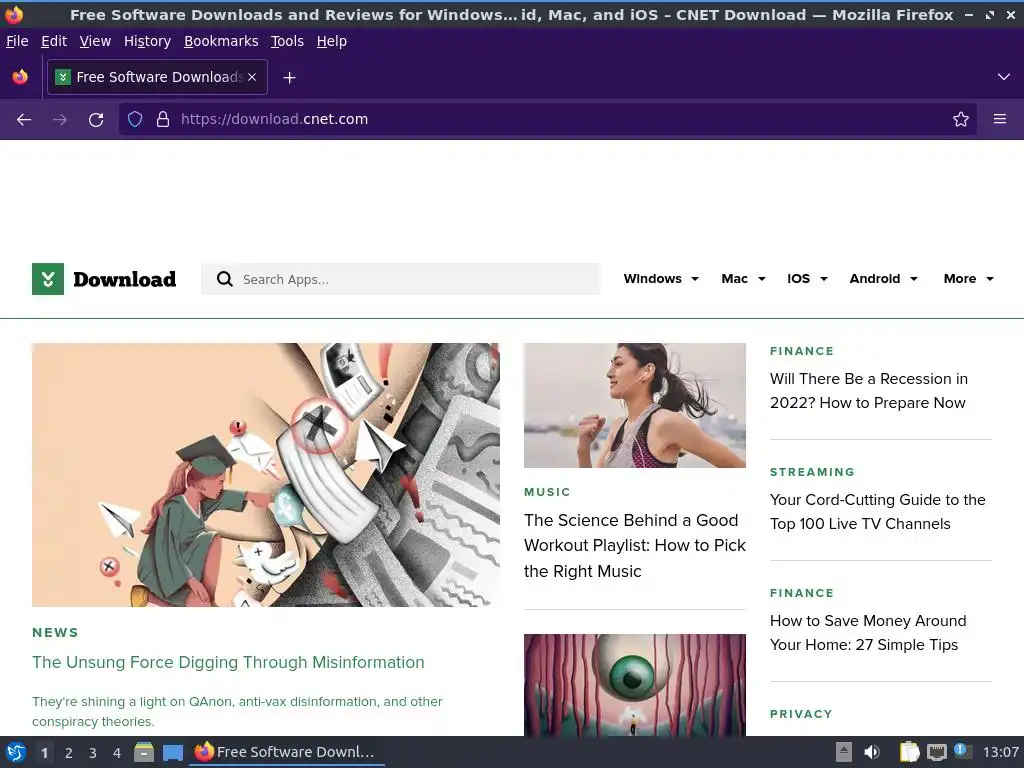This screenshot has height=768, width=1024.
Task: Click the NEWS category label
Action: pos(56,632)
